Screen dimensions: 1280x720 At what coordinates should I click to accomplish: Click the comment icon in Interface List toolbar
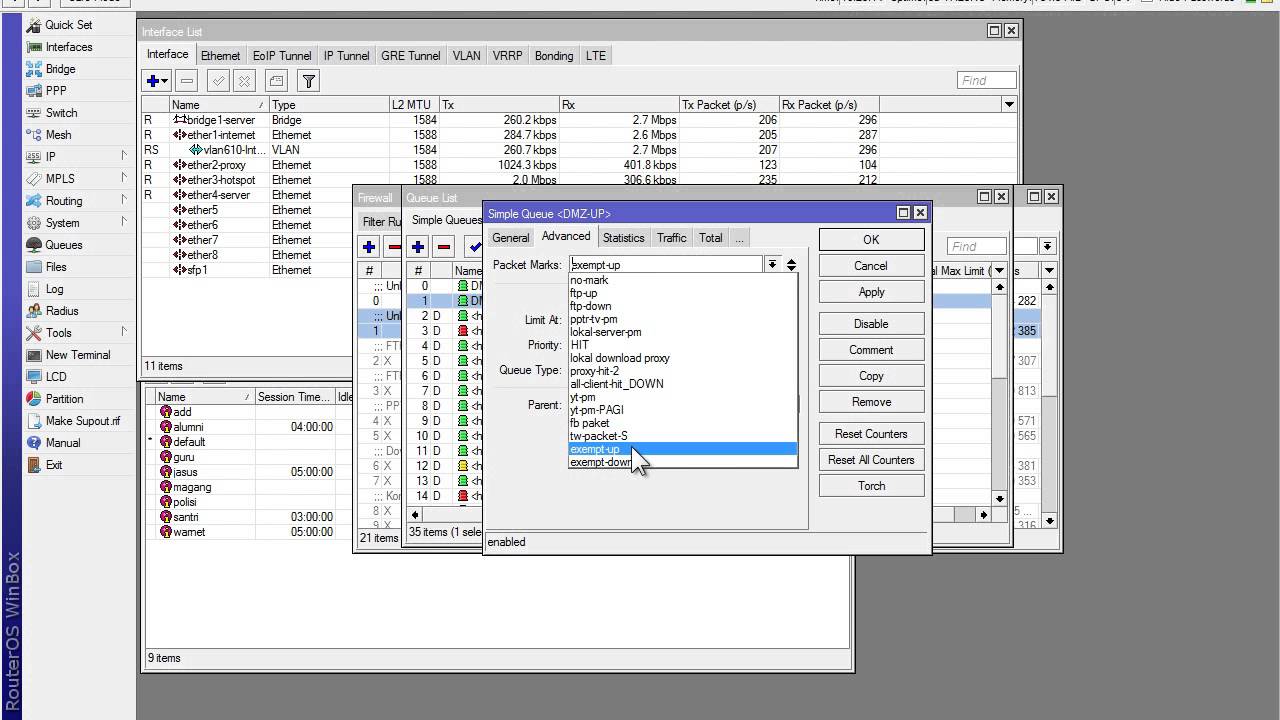(276, 81)
